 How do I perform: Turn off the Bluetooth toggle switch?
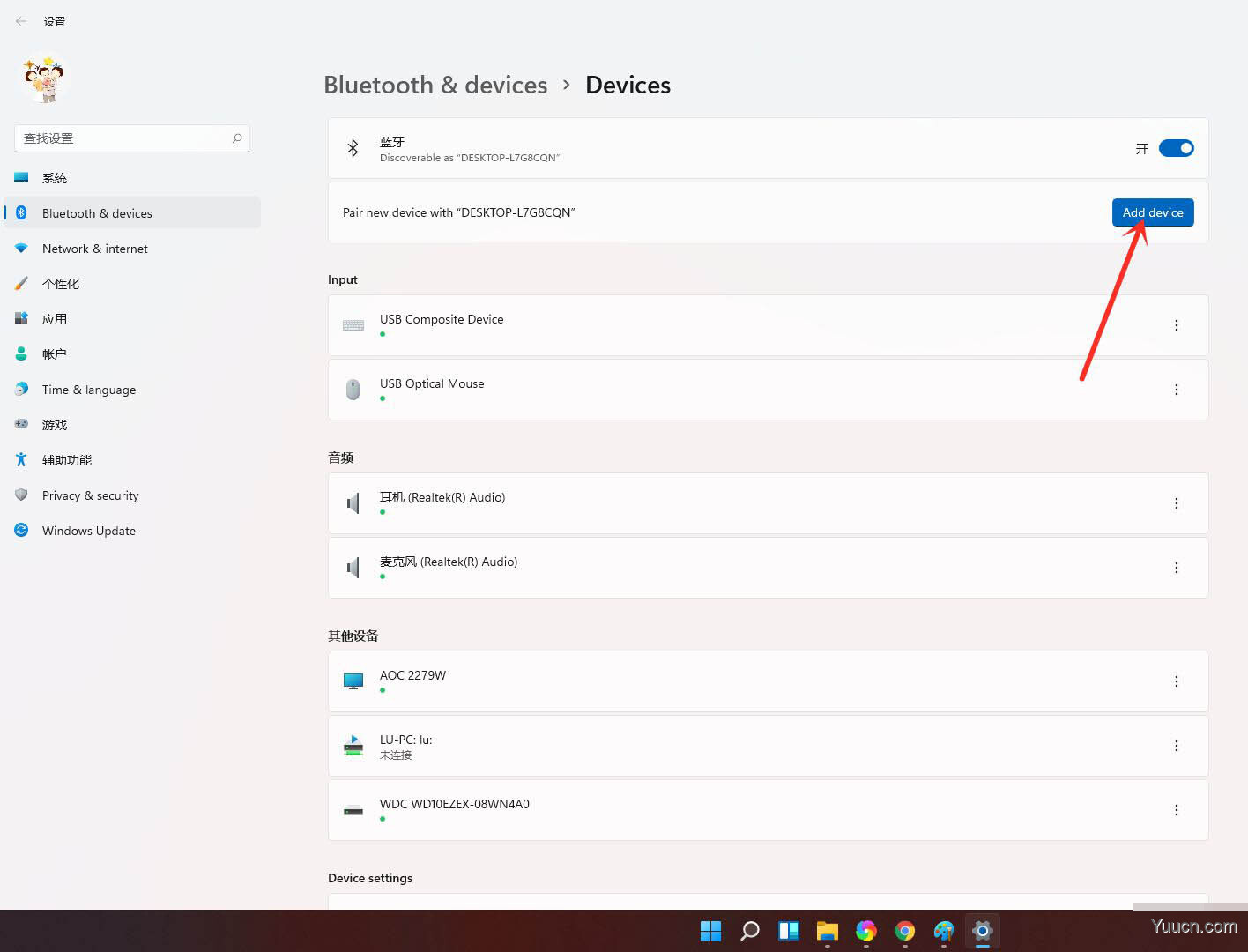[1176, 148]
